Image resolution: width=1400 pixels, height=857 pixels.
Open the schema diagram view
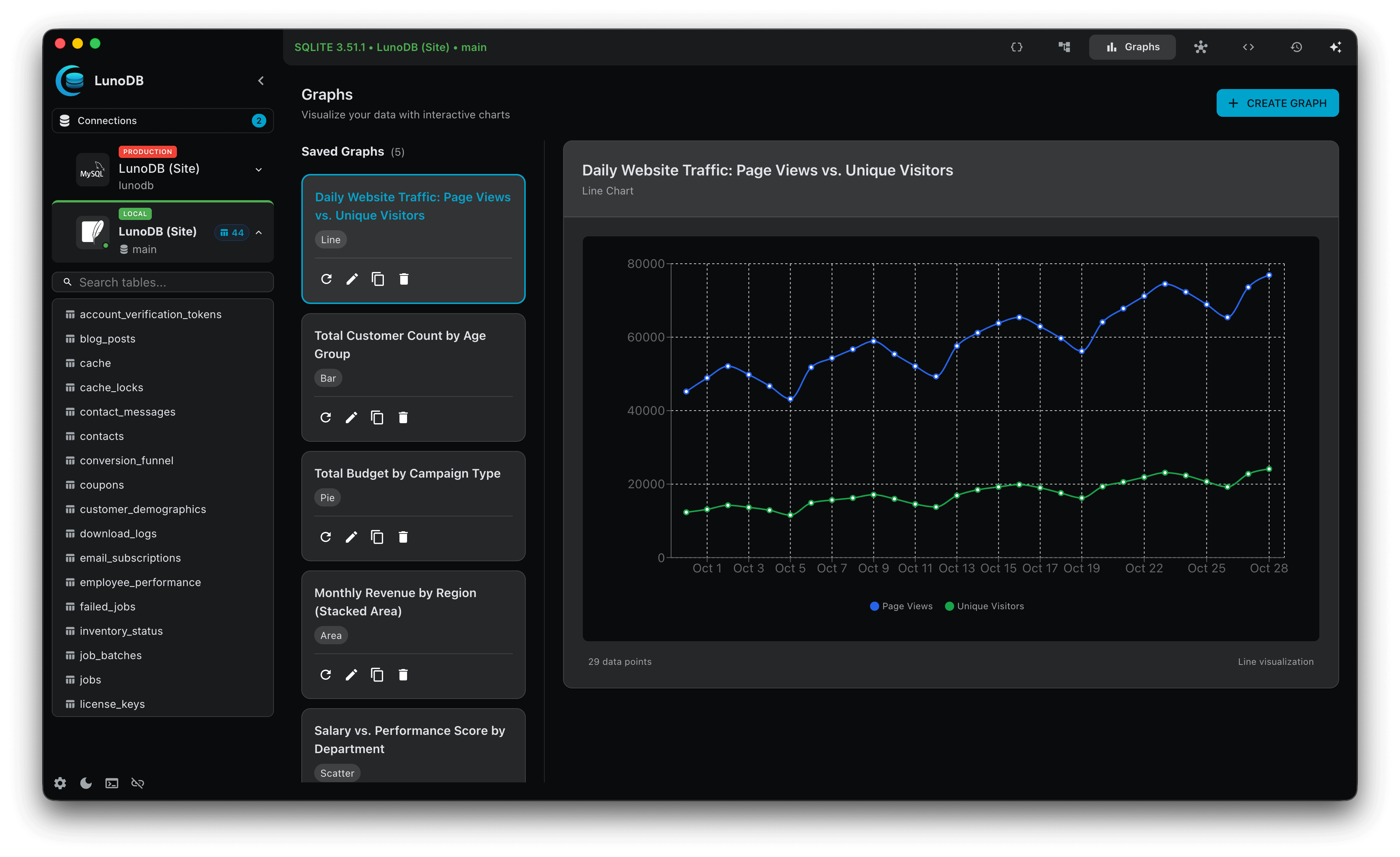[1064, 47]
